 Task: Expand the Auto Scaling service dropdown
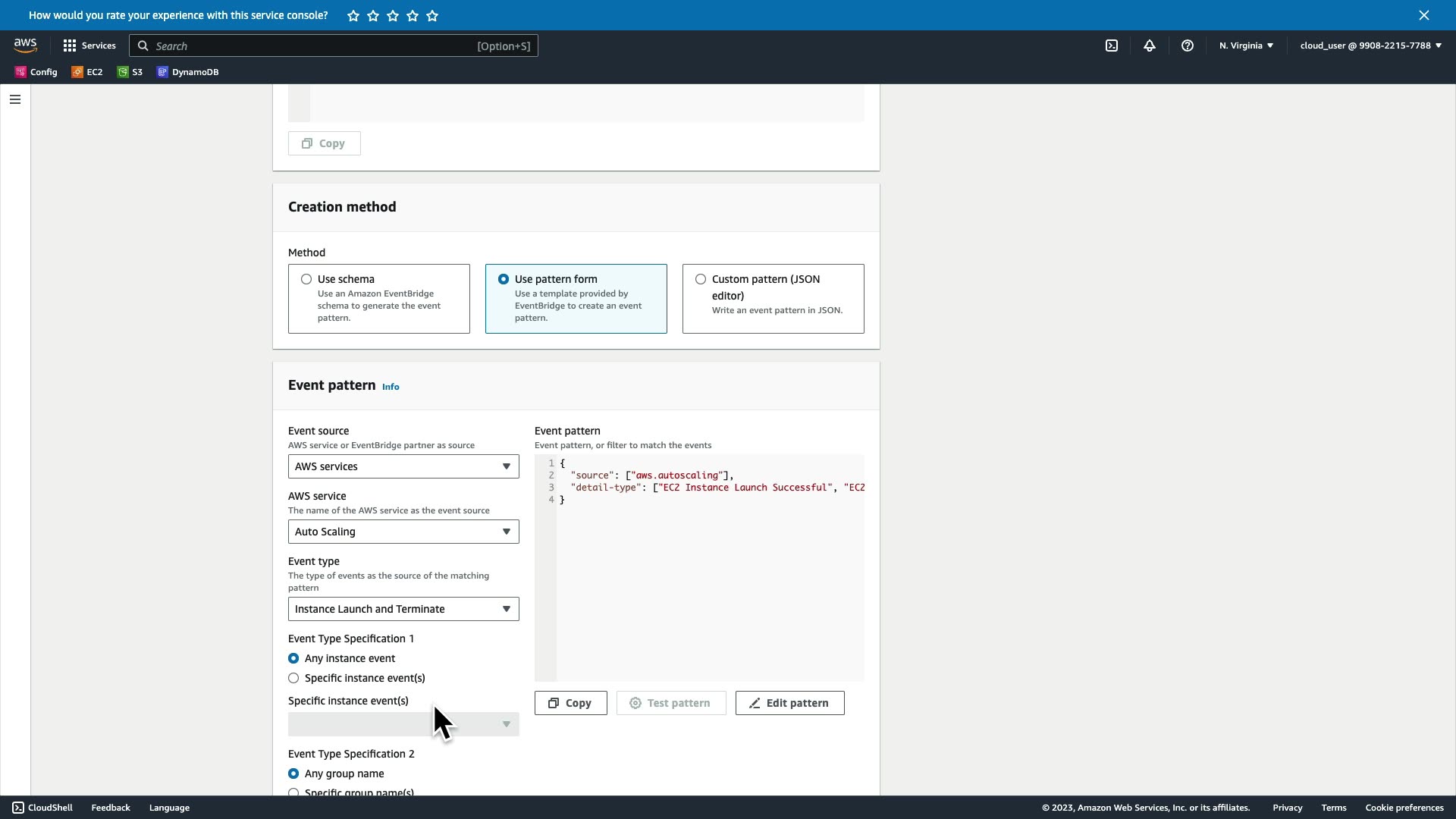[x=403, y=532]
